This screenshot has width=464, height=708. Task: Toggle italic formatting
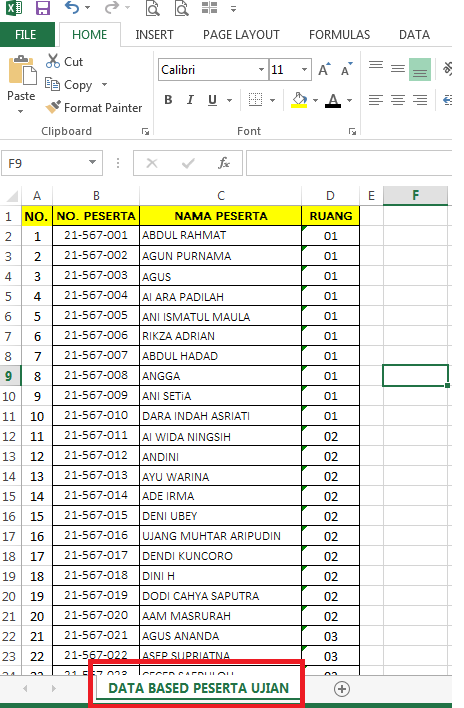[190, 100]
